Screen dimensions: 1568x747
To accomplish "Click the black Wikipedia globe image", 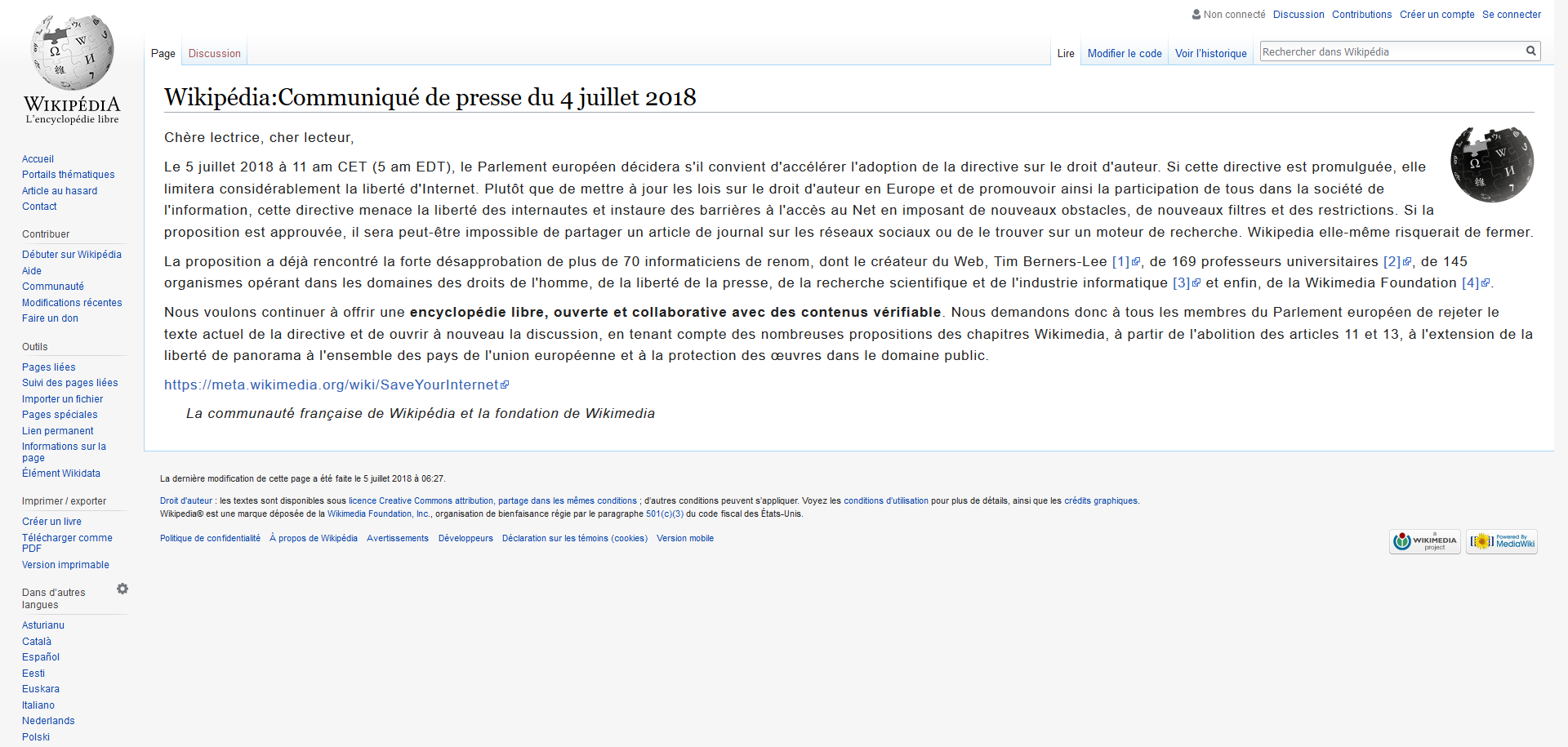I will [x=1491, y=164].
